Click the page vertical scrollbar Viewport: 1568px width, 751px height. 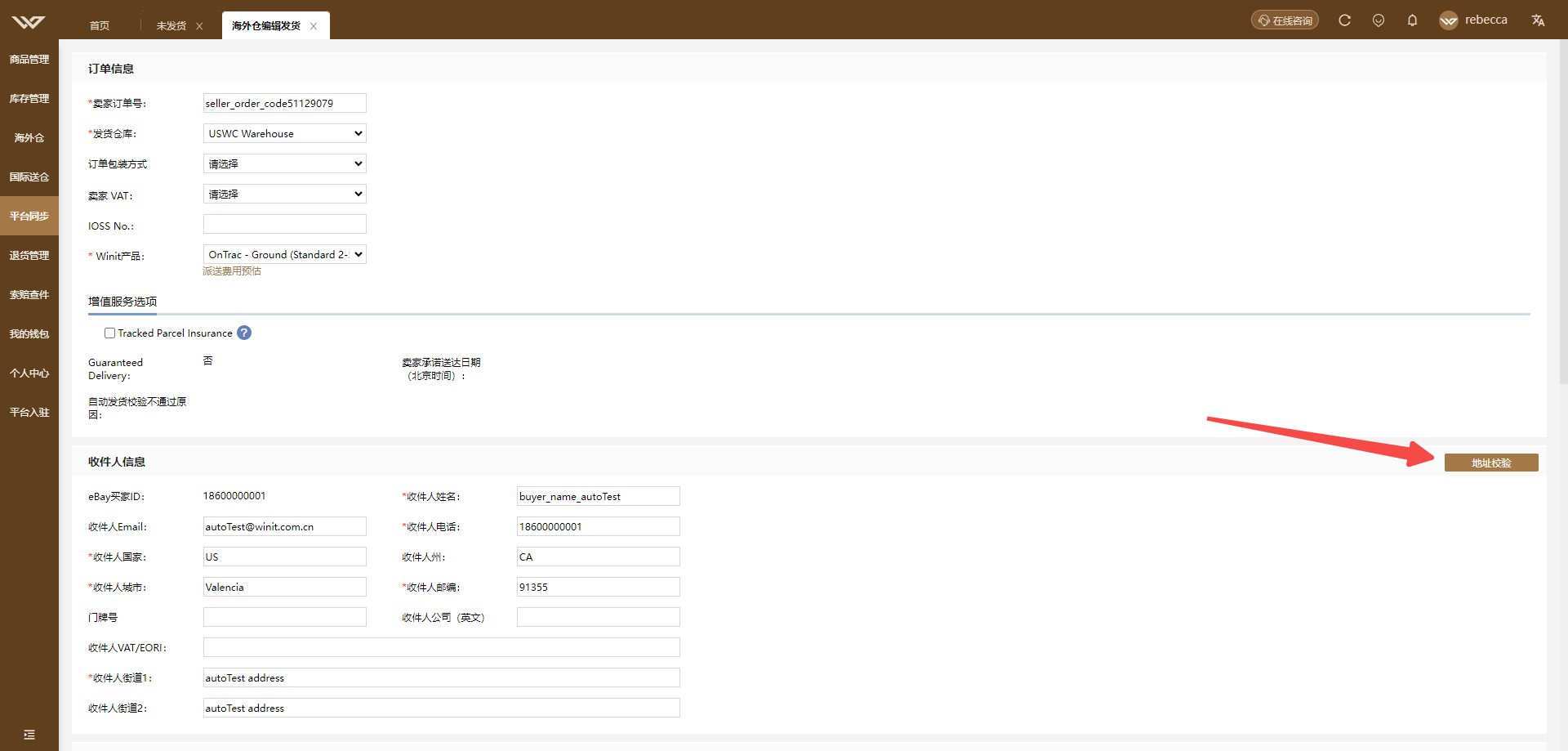tap(1563, 212)
